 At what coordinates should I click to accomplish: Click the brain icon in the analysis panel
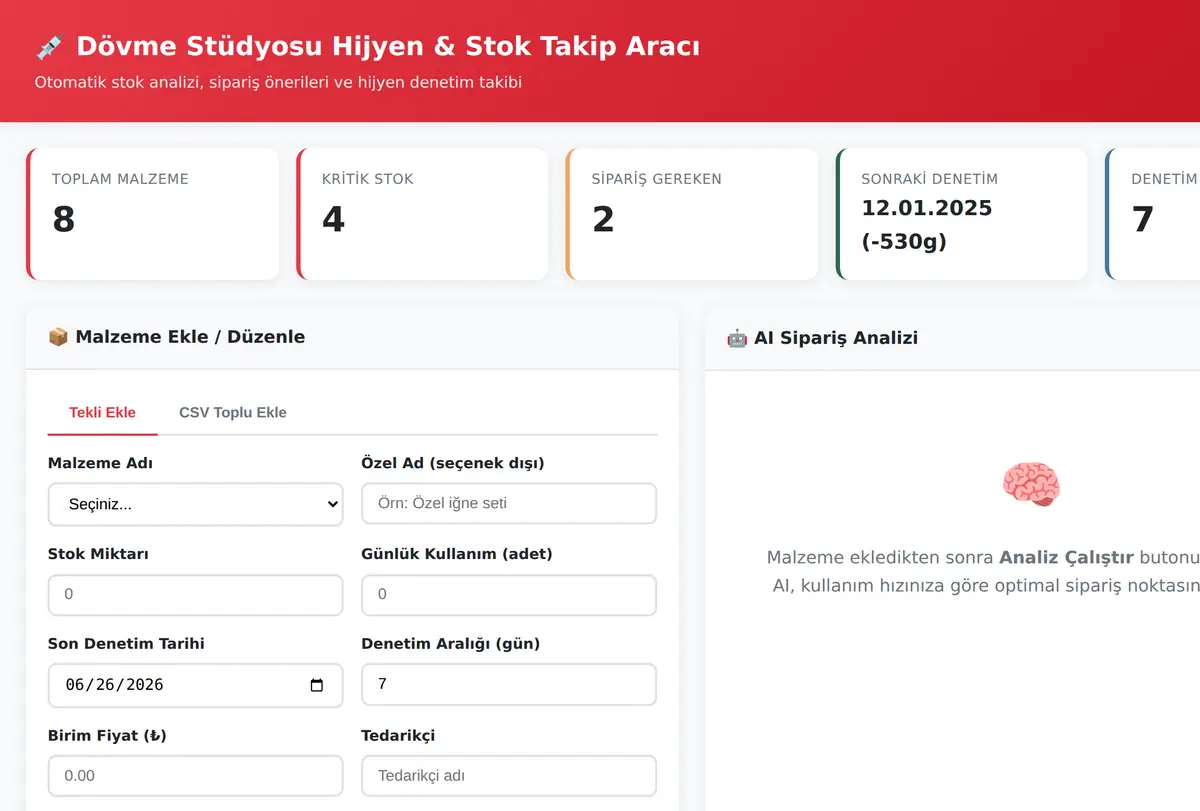click(1031, 484)
